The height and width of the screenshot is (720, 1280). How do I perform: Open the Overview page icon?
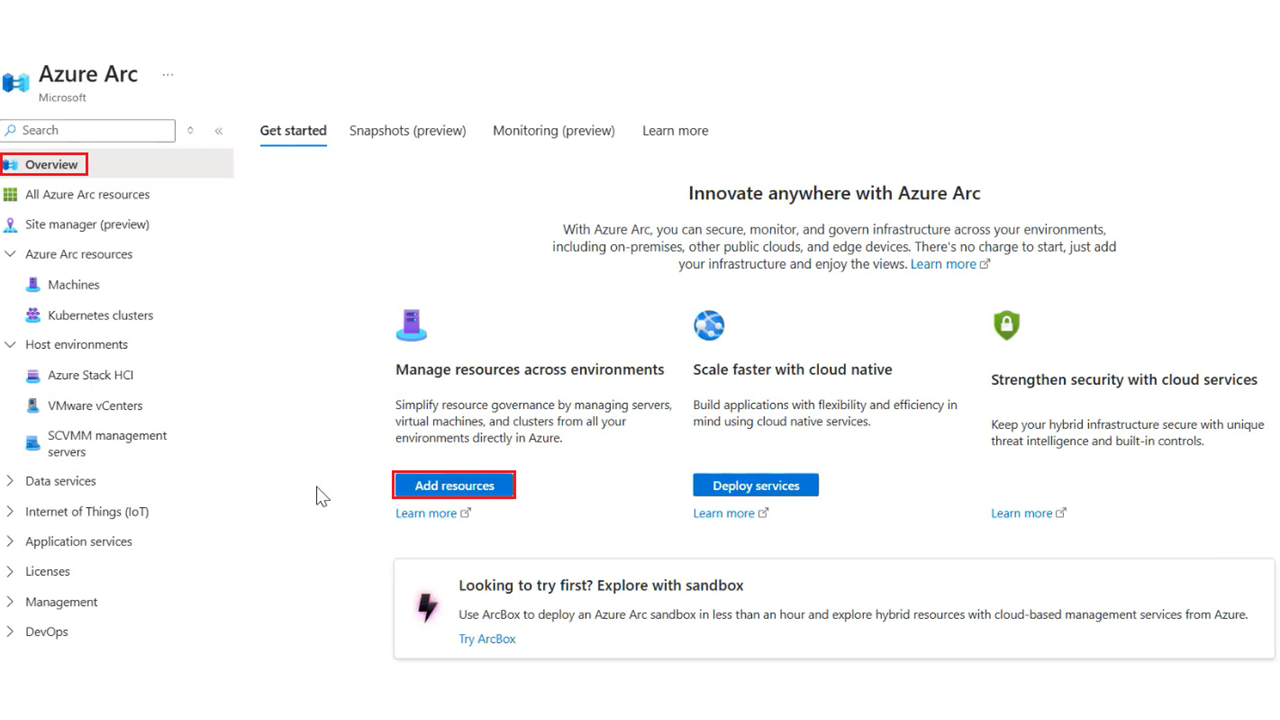pyautogui.click(x=10, y=164)
